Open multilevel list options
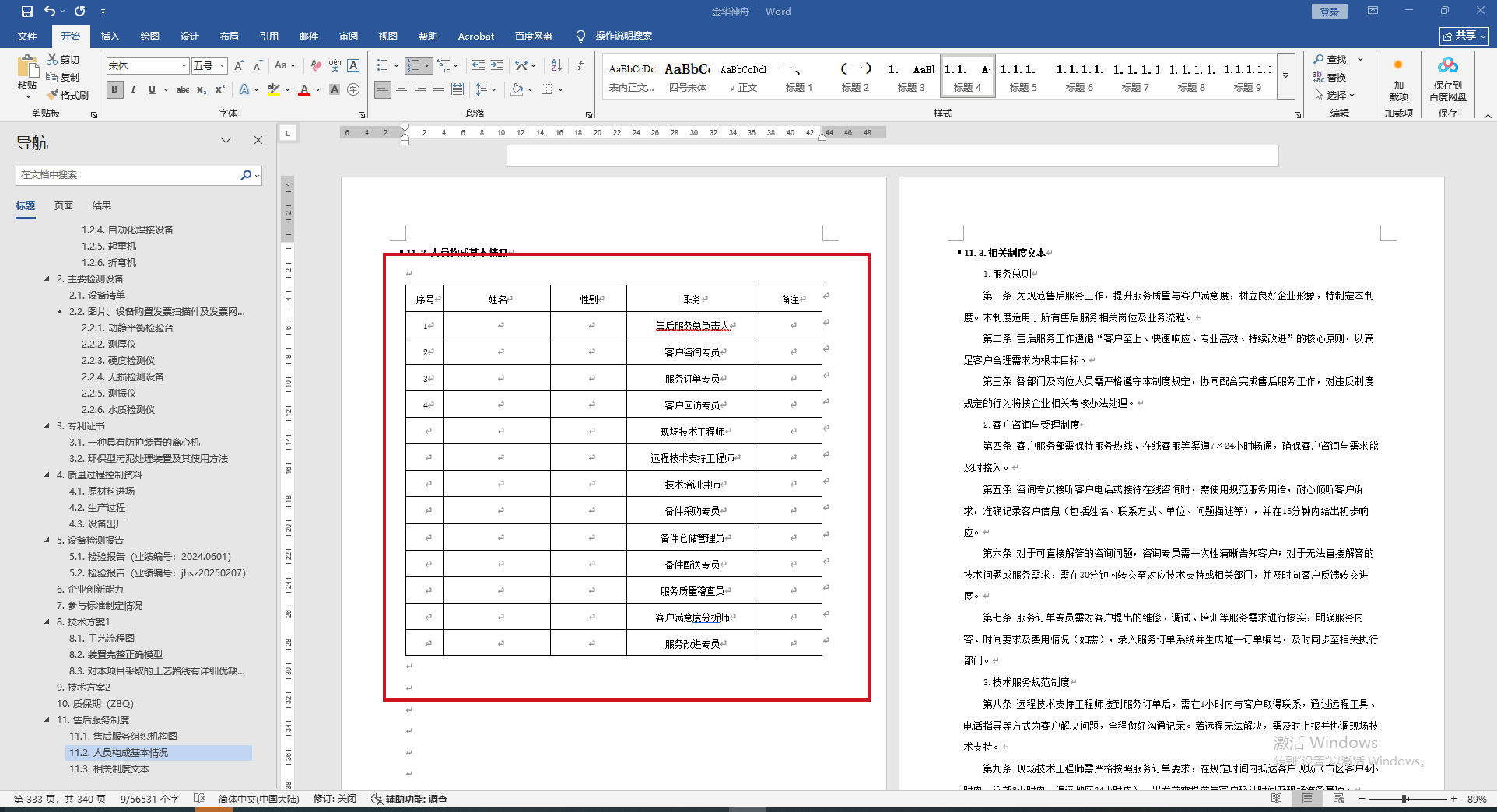The image size is (1497, 812). pos(448,65)
